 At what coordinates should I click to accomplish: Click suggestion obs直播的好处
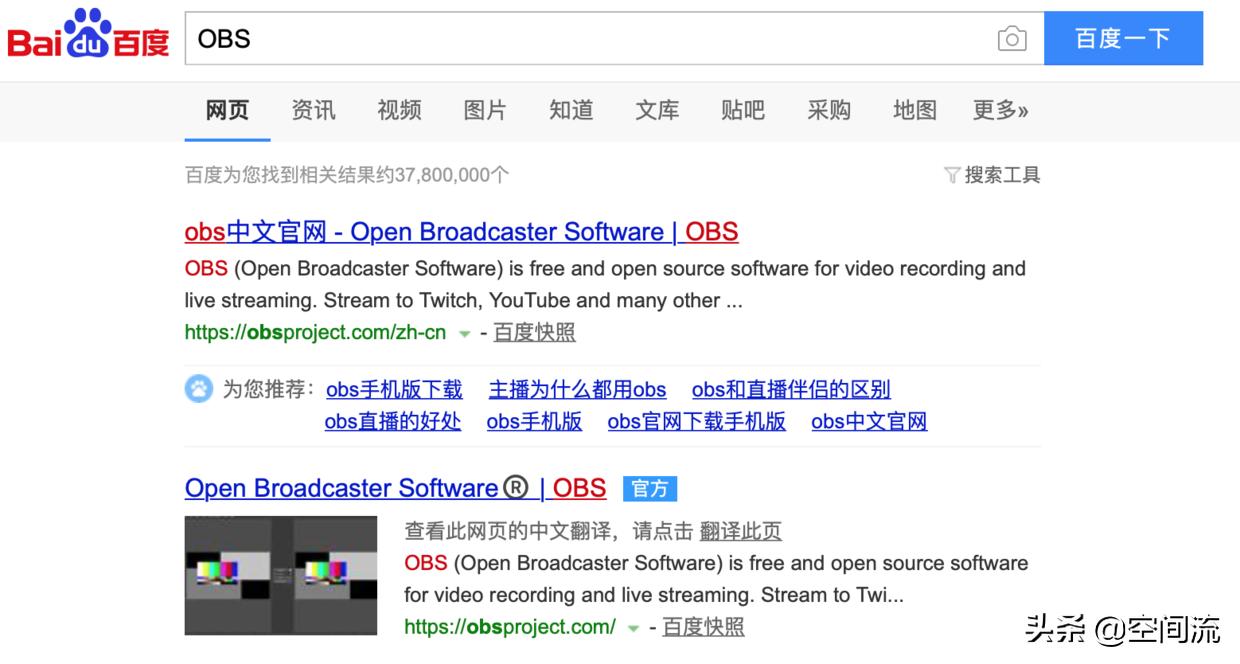(393, 421)
